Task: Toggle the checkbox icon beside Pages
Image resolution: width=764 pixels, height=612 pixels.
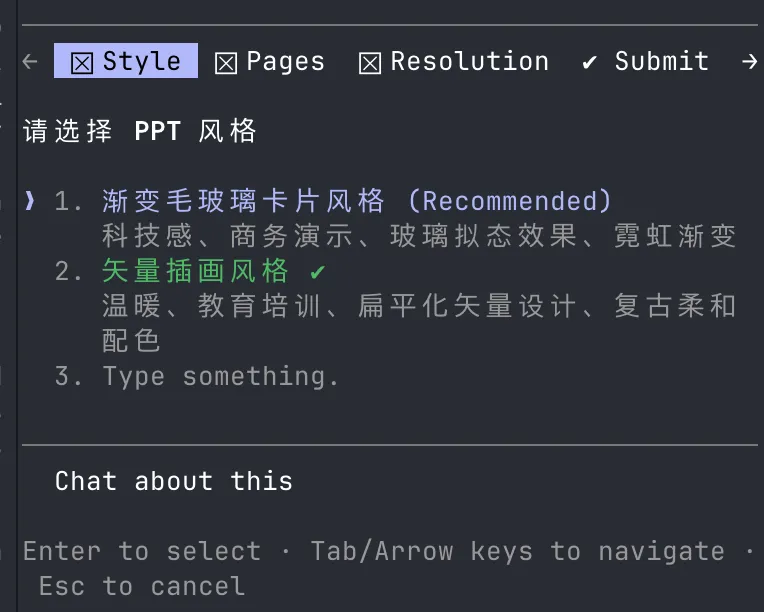Action: tap(226, 62)
